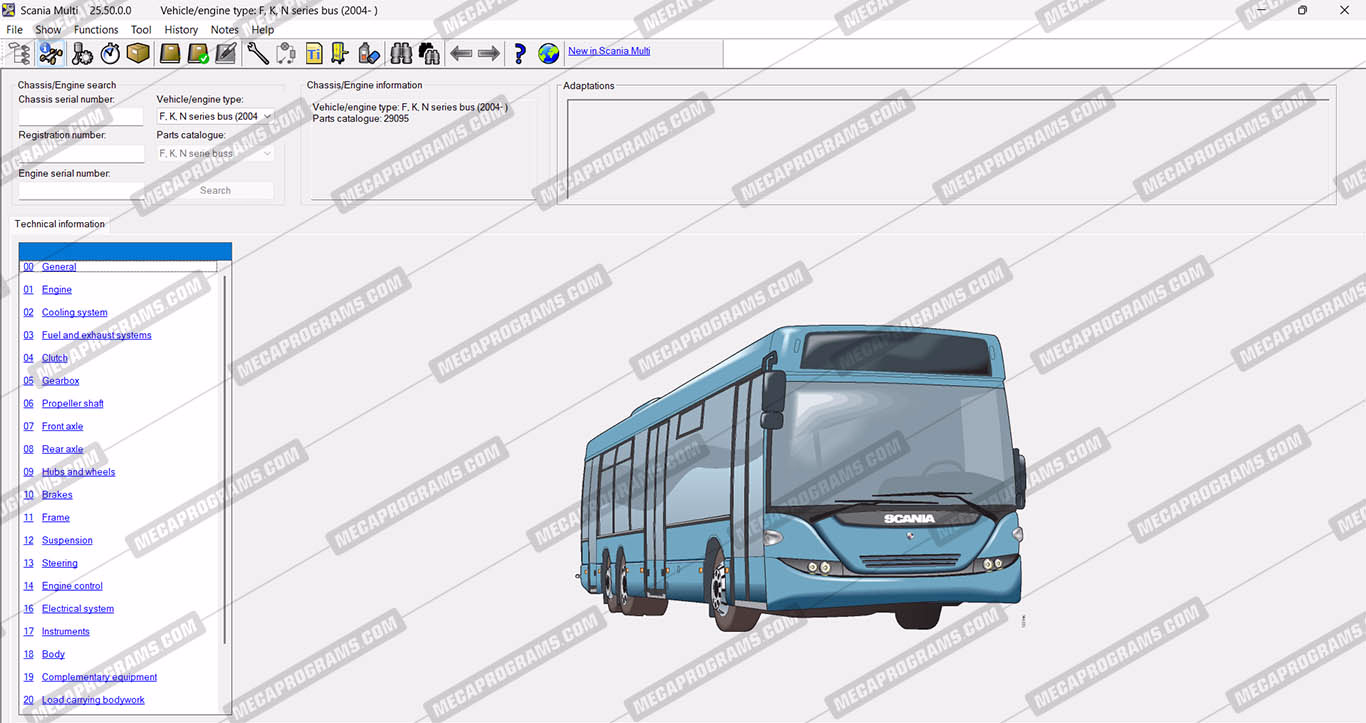Click the Chassis serial number input field
The width and height of the screenshot is (1366, 723).
[81, 117]
